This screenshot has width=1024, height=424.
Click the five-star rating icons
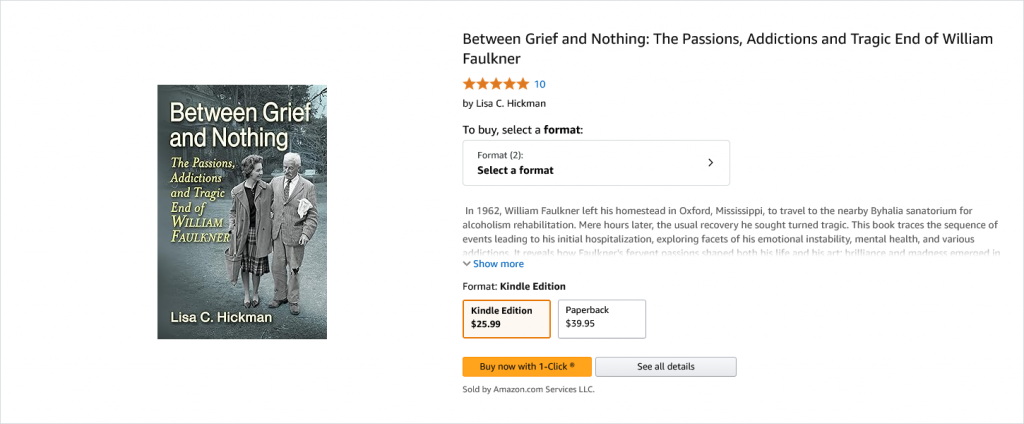pos(496,84)
